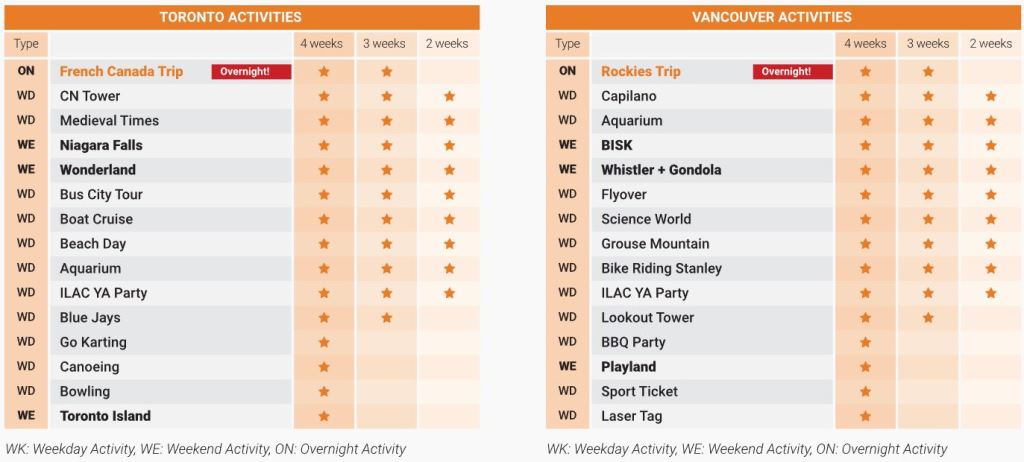Click the Rockies Trip Overnight! badge
The height and width of the screenshot is (462, 1024).
(793, 71)
